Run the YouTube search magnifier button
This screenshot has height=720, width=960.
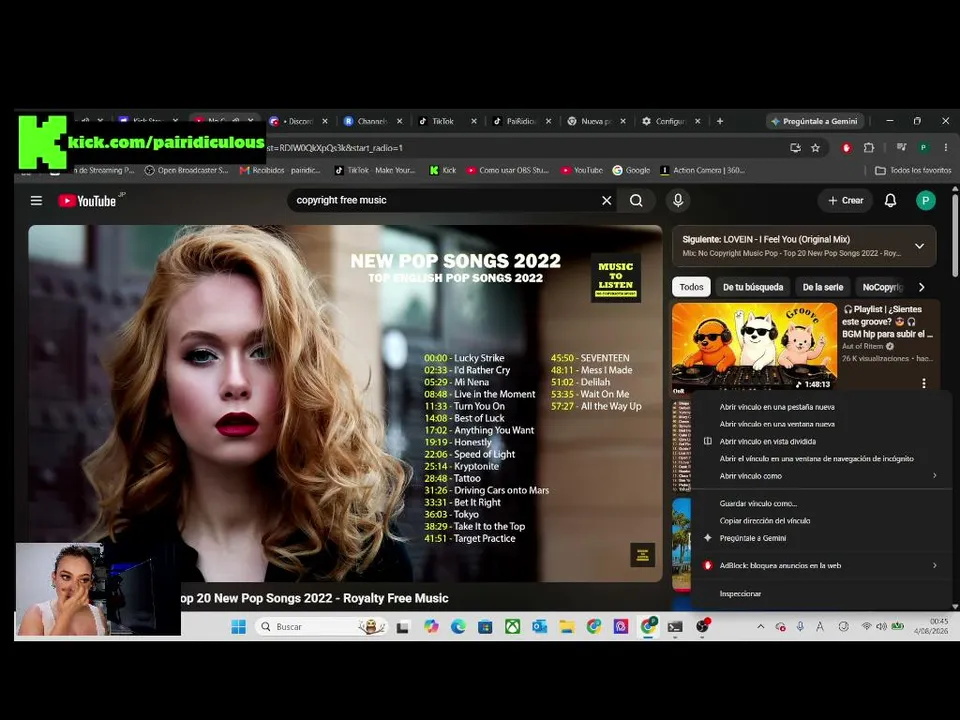point(636,201)
